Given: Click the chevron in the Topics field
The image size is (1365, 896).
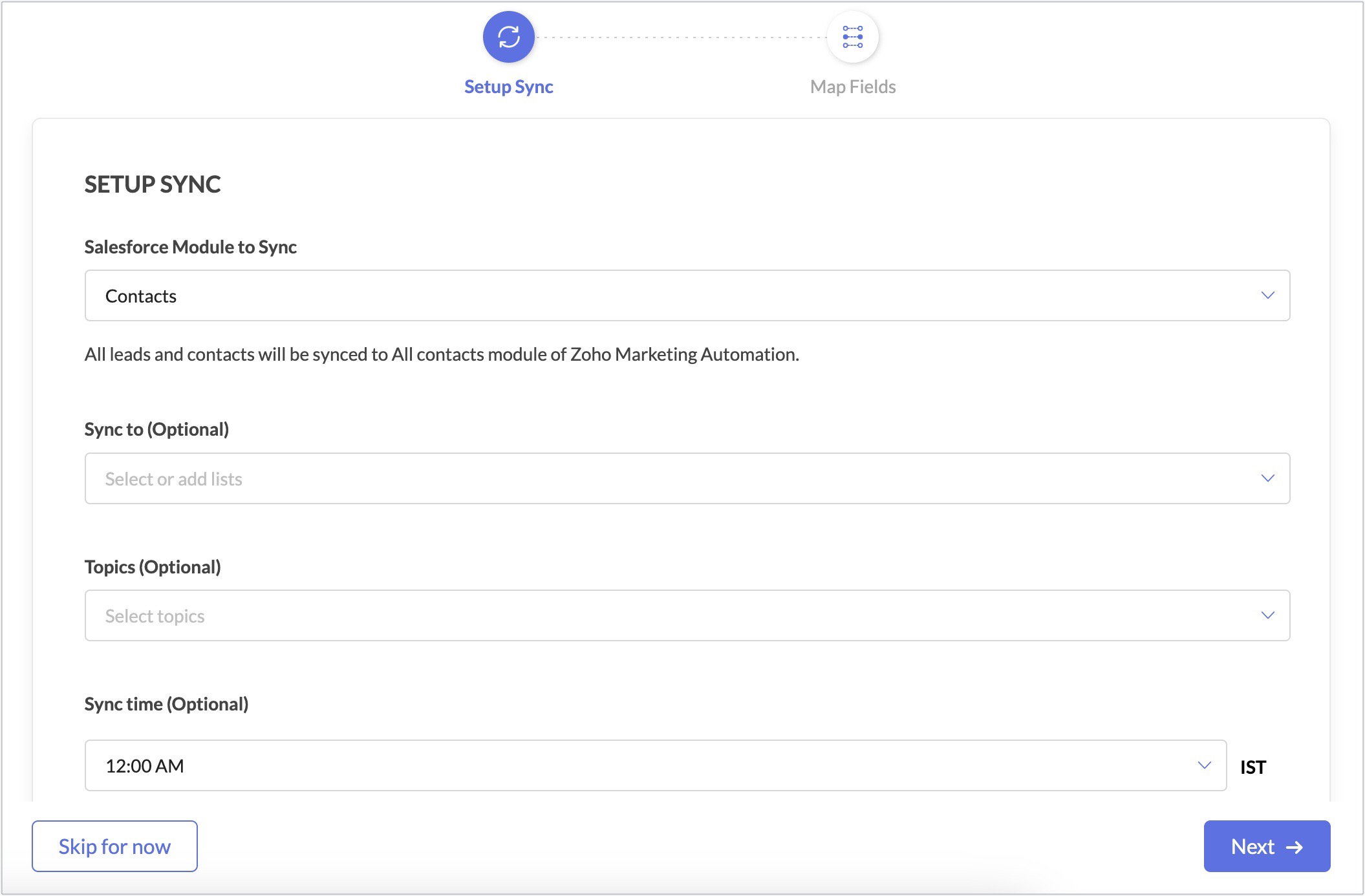Looking at the screenshot, I should coord(1267,615).
